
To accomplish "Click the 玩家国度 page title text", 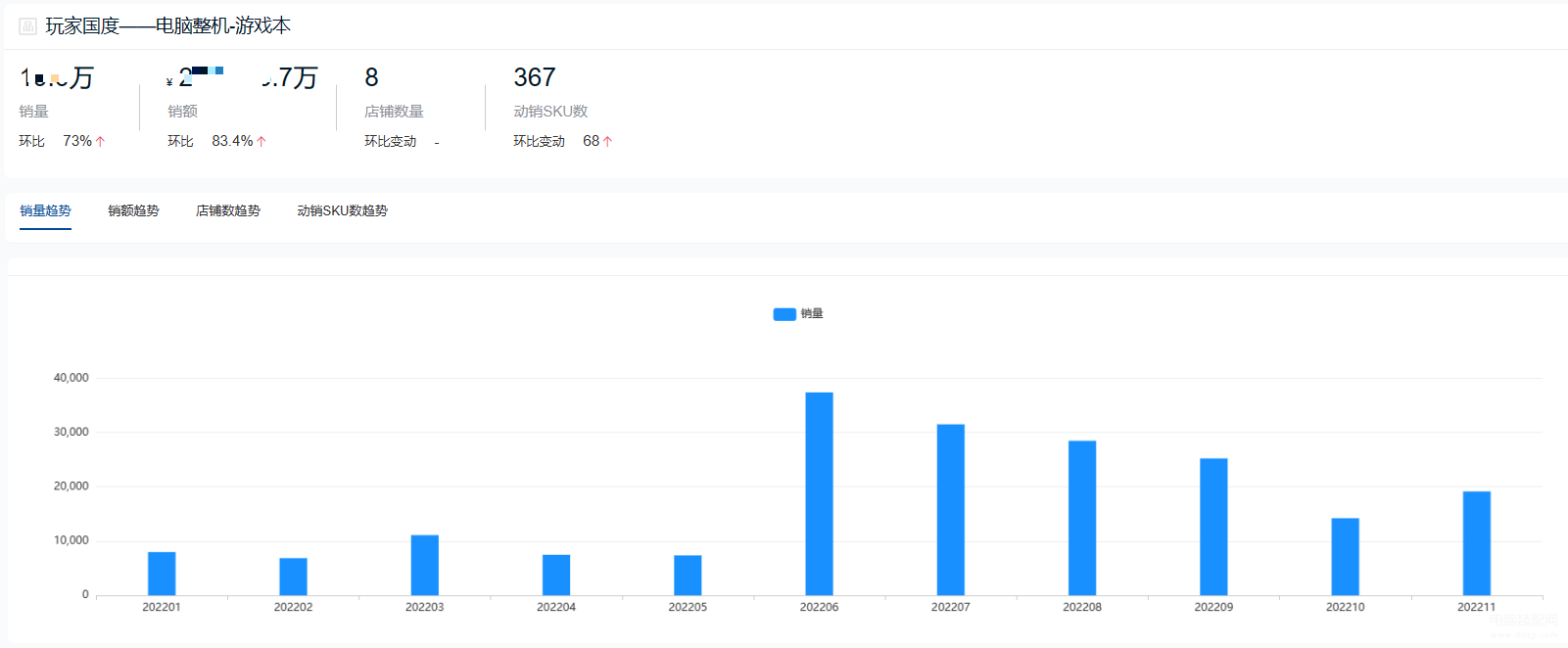I will click(x=168, y=26).
